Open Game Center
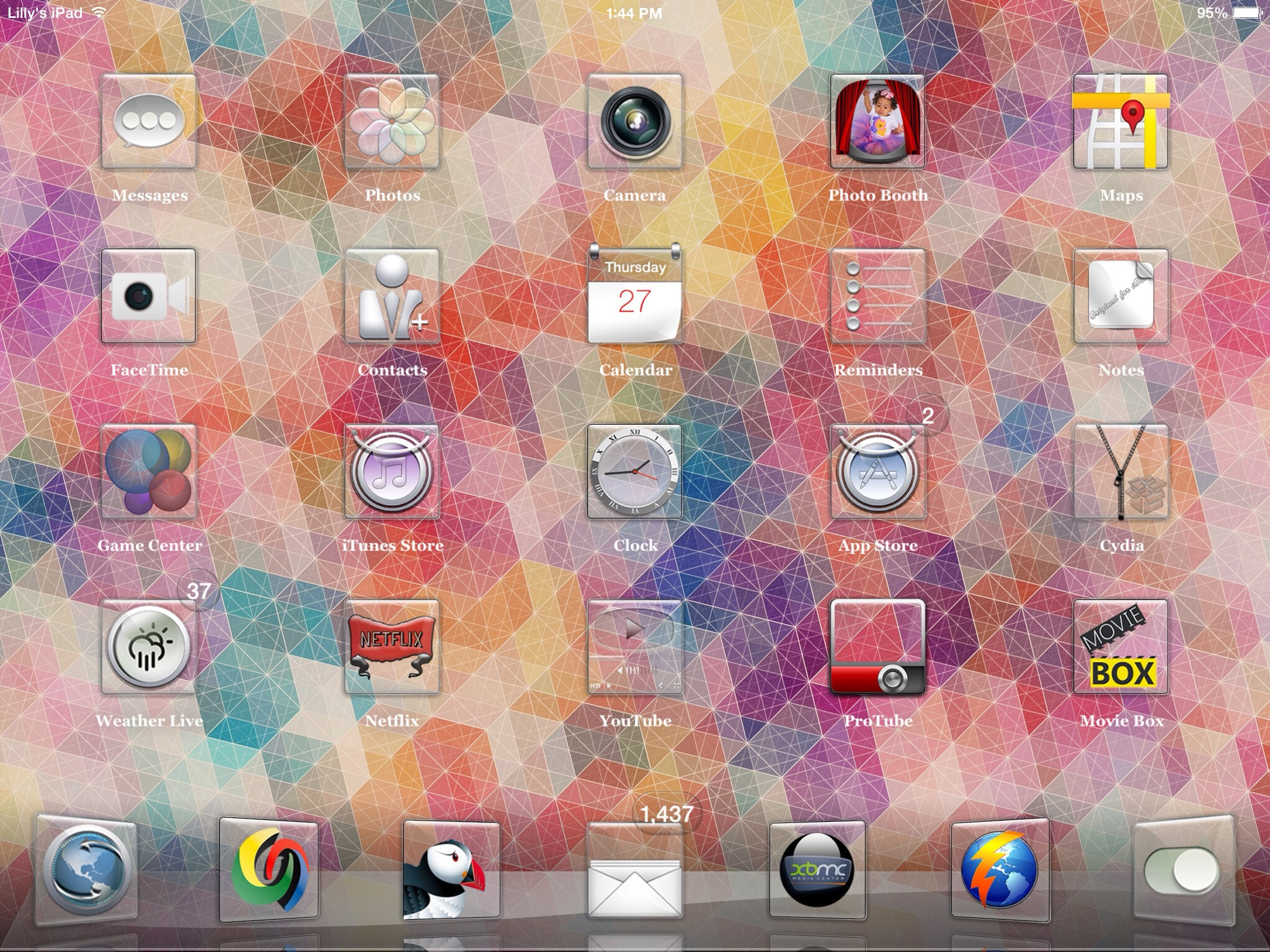The width and height of the screenshot is (1270, 952). pos(149,472)
